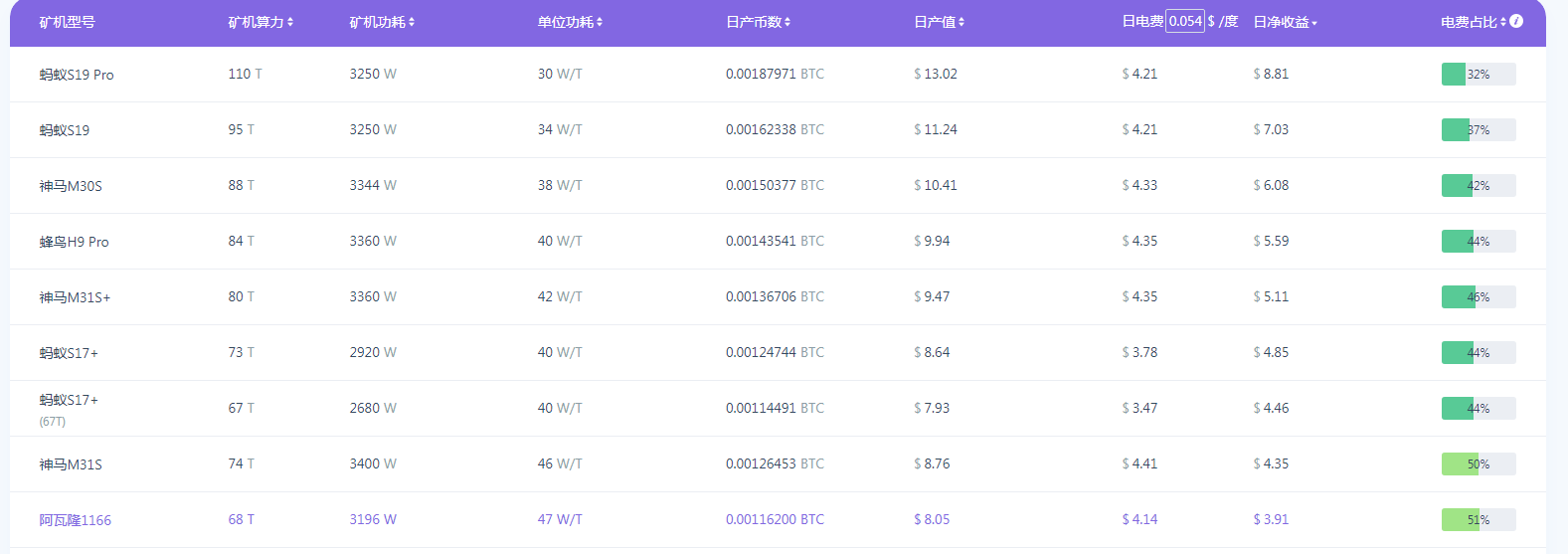Click the $ 3.78 daily electricity cost

[1139, 352]
